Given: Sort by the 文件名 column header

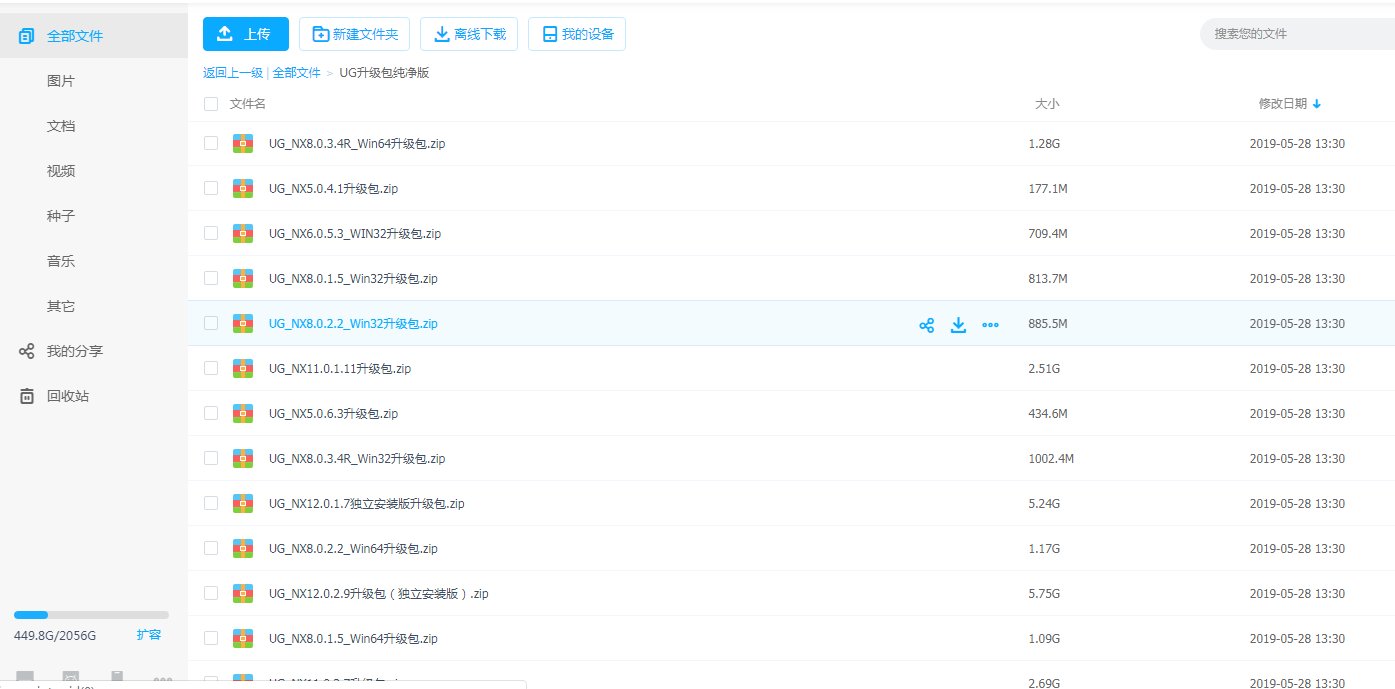Looking at the screenshot, I should (x=248, y=104).
